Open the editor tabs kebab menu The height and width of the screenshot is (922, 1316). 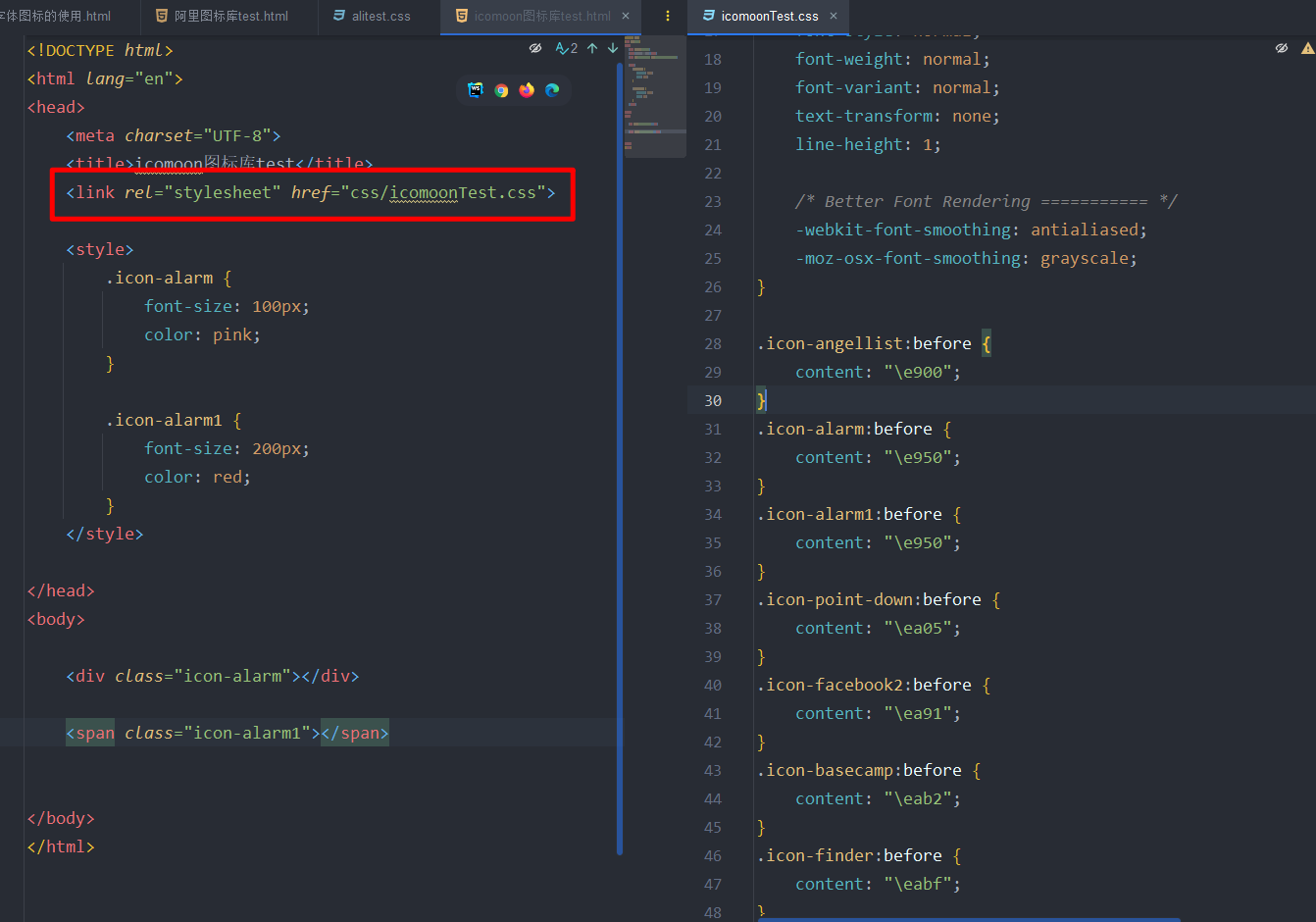point(668,16)
